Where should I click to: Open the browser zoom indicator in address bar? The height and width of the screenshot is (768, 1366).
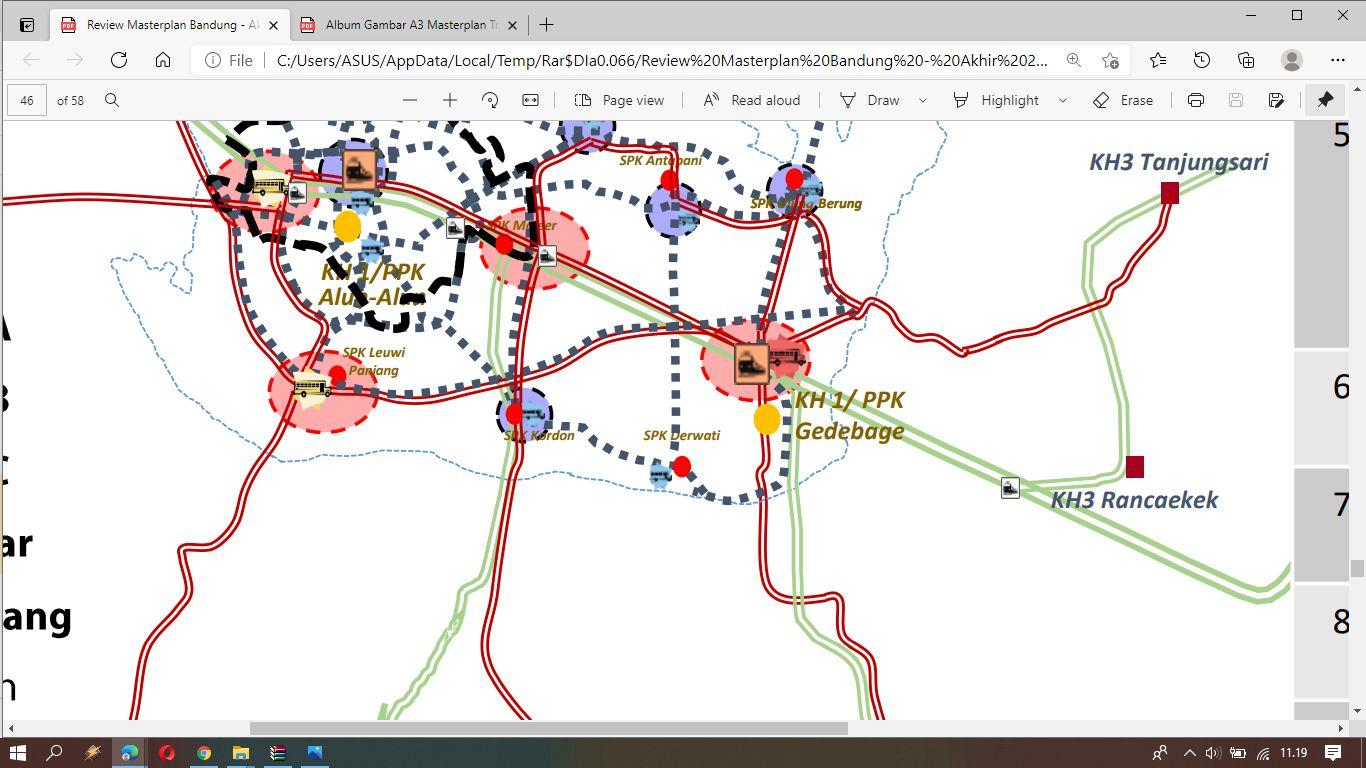1074,60
